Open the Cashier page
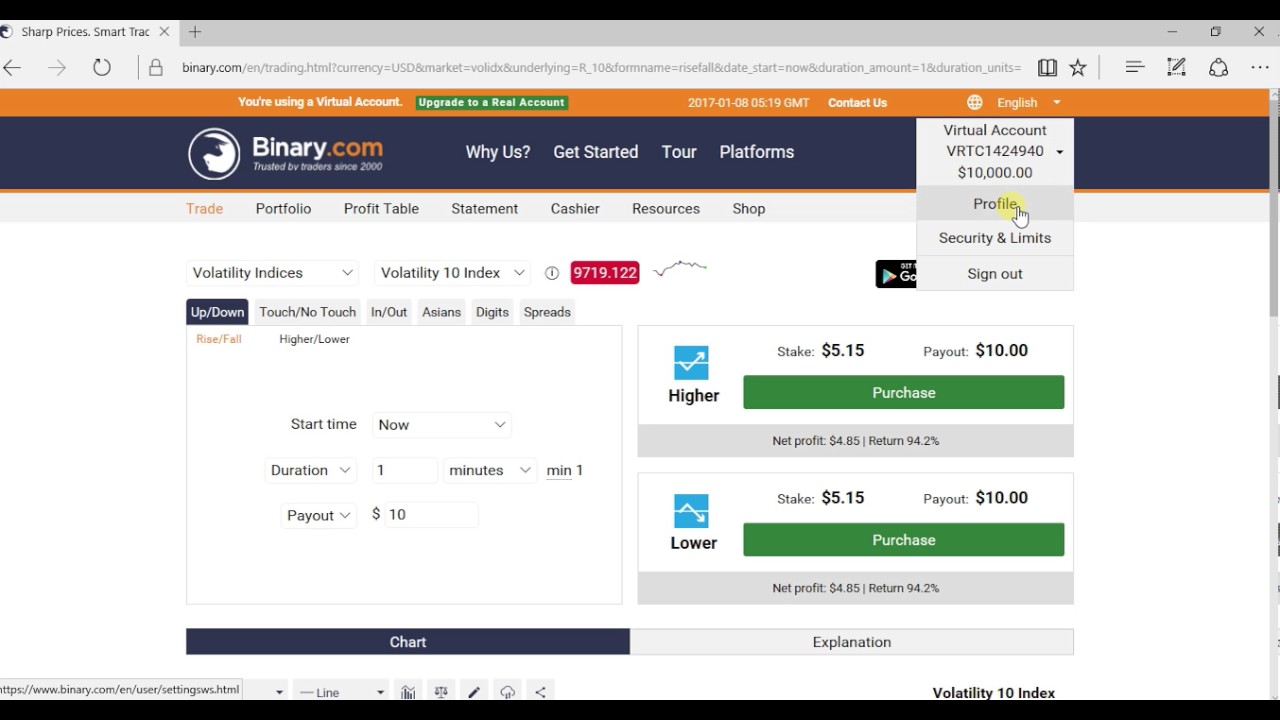This screenshot has width=1280, height=720. click(x=575, y=209)
